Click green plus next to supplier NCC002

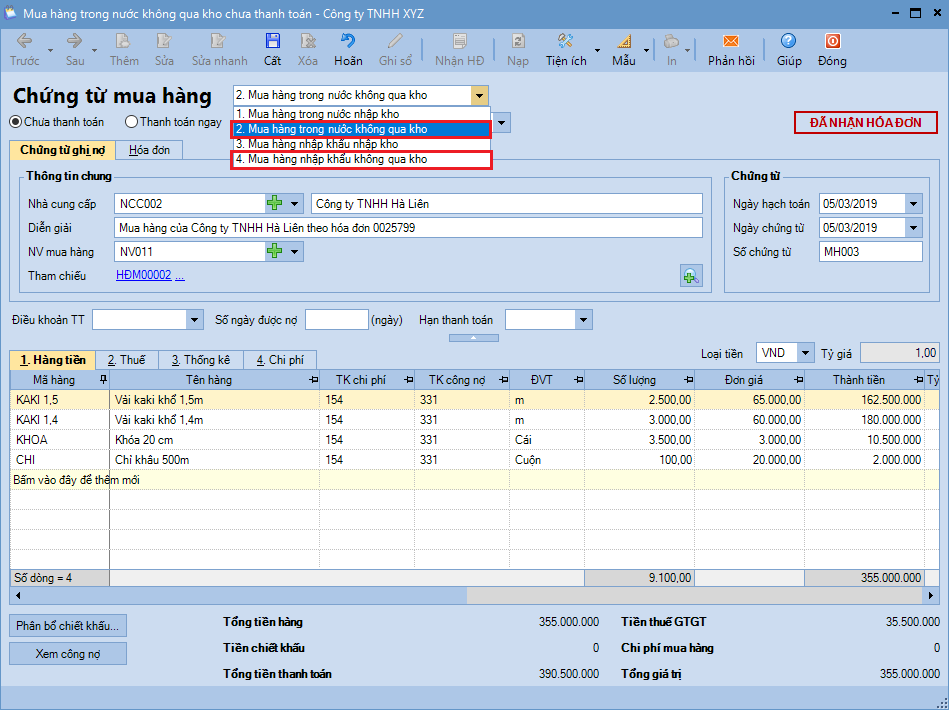(x=275, y=204)
